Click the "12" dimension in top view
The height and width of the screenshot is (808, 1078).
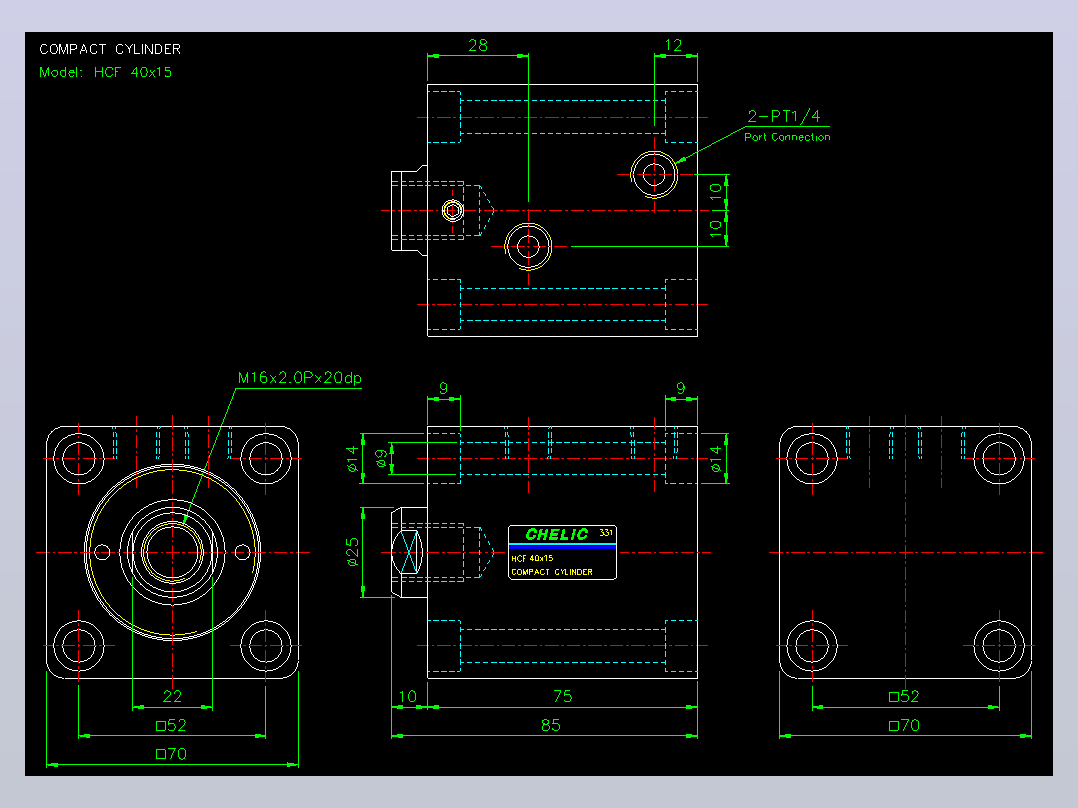pyautogui.click(x=673, y=45)
